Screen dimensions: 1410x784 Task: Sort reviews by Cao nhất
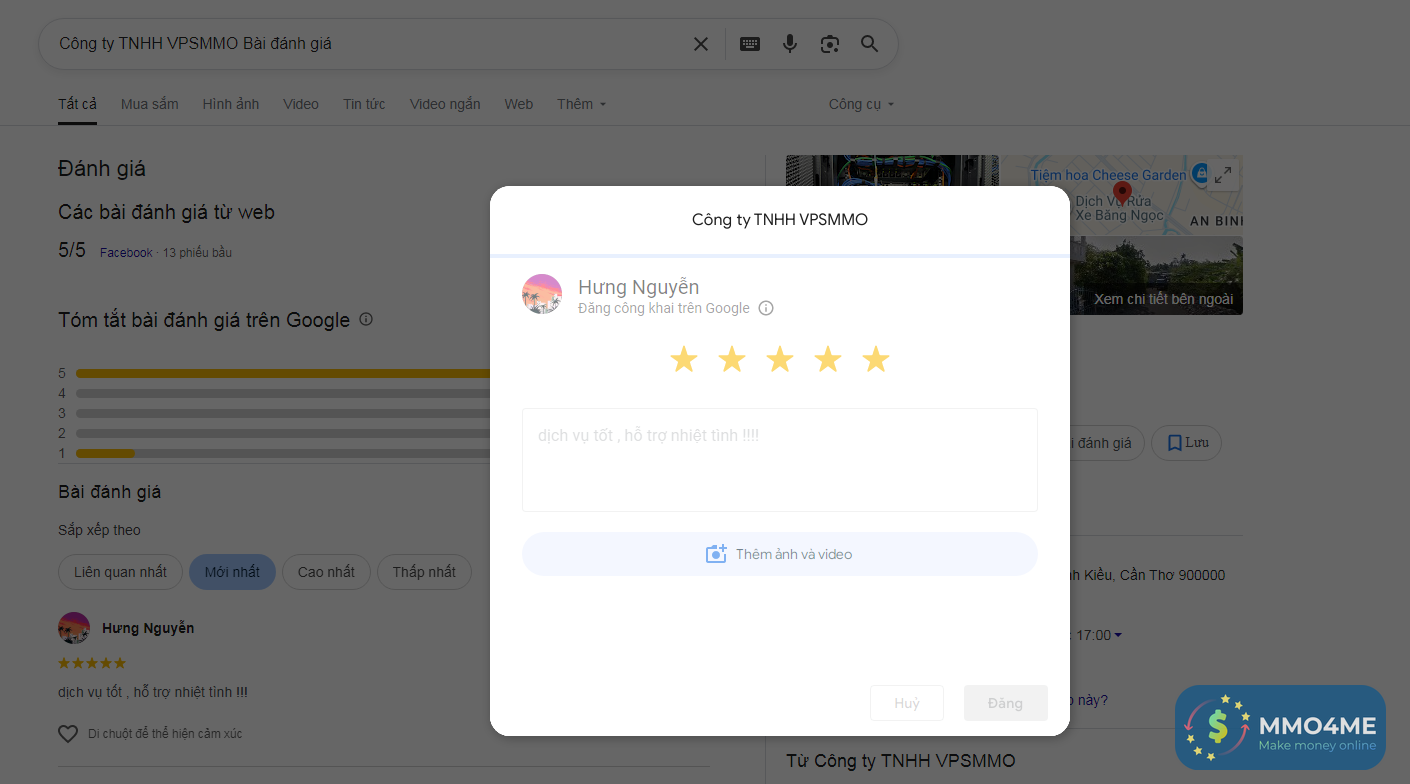326,572
